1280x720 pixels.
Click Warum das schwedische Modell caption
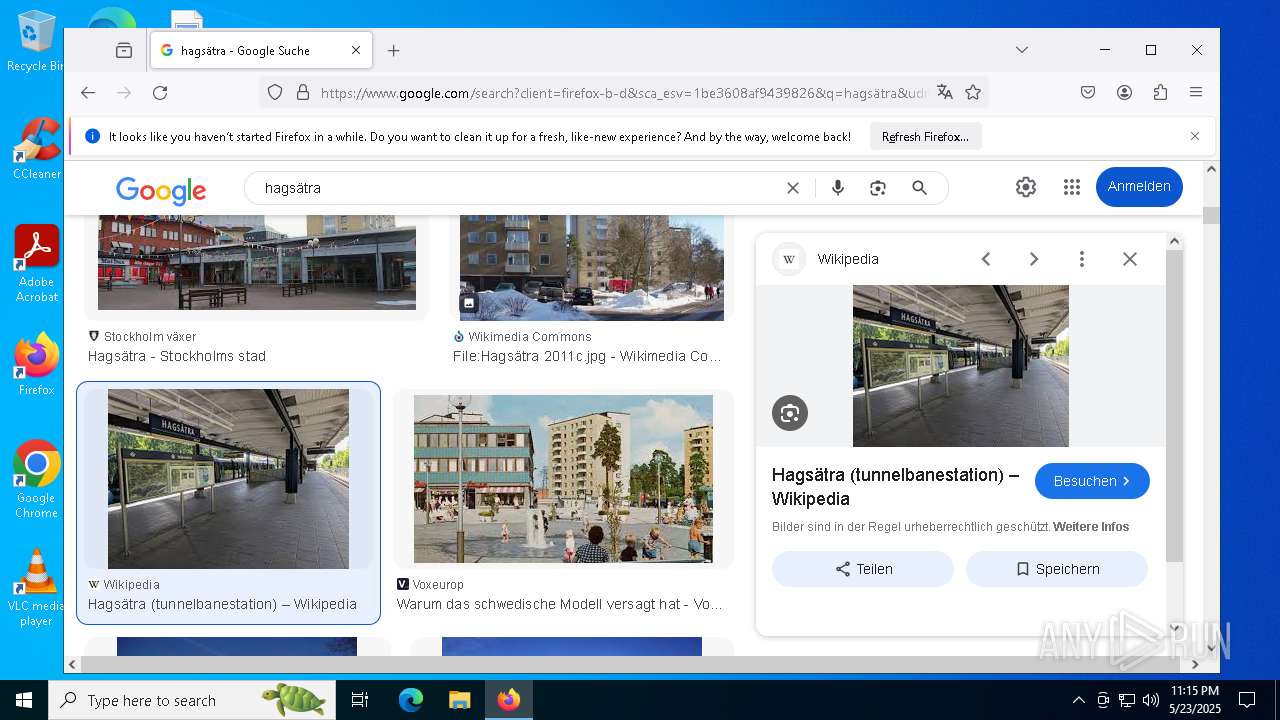pos(559,604)
